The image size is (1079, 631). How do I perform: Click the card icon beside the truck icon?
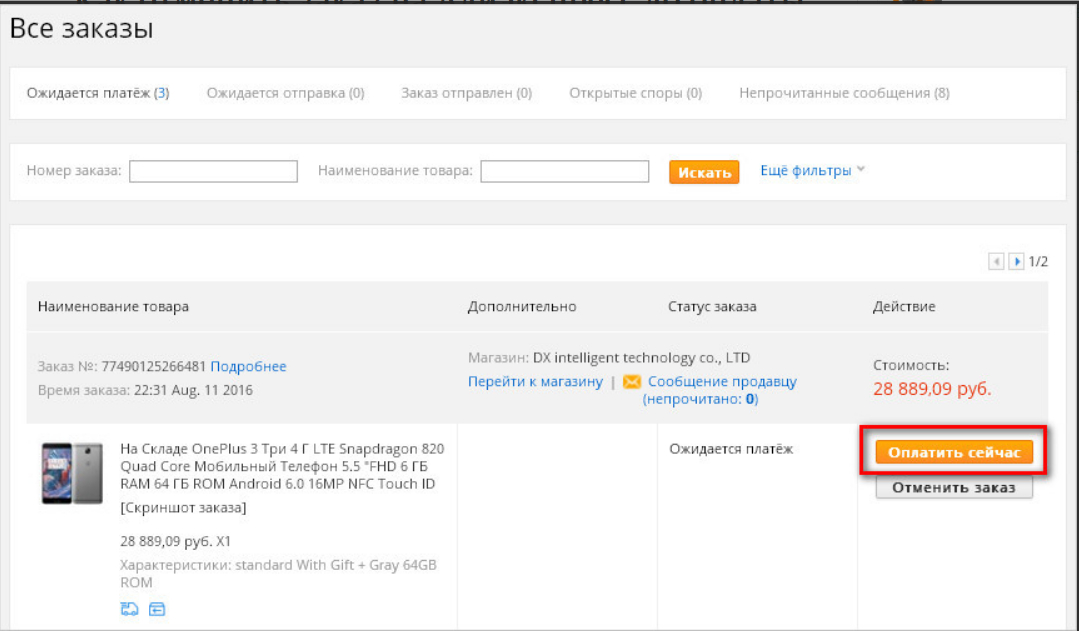coord(157,609)
